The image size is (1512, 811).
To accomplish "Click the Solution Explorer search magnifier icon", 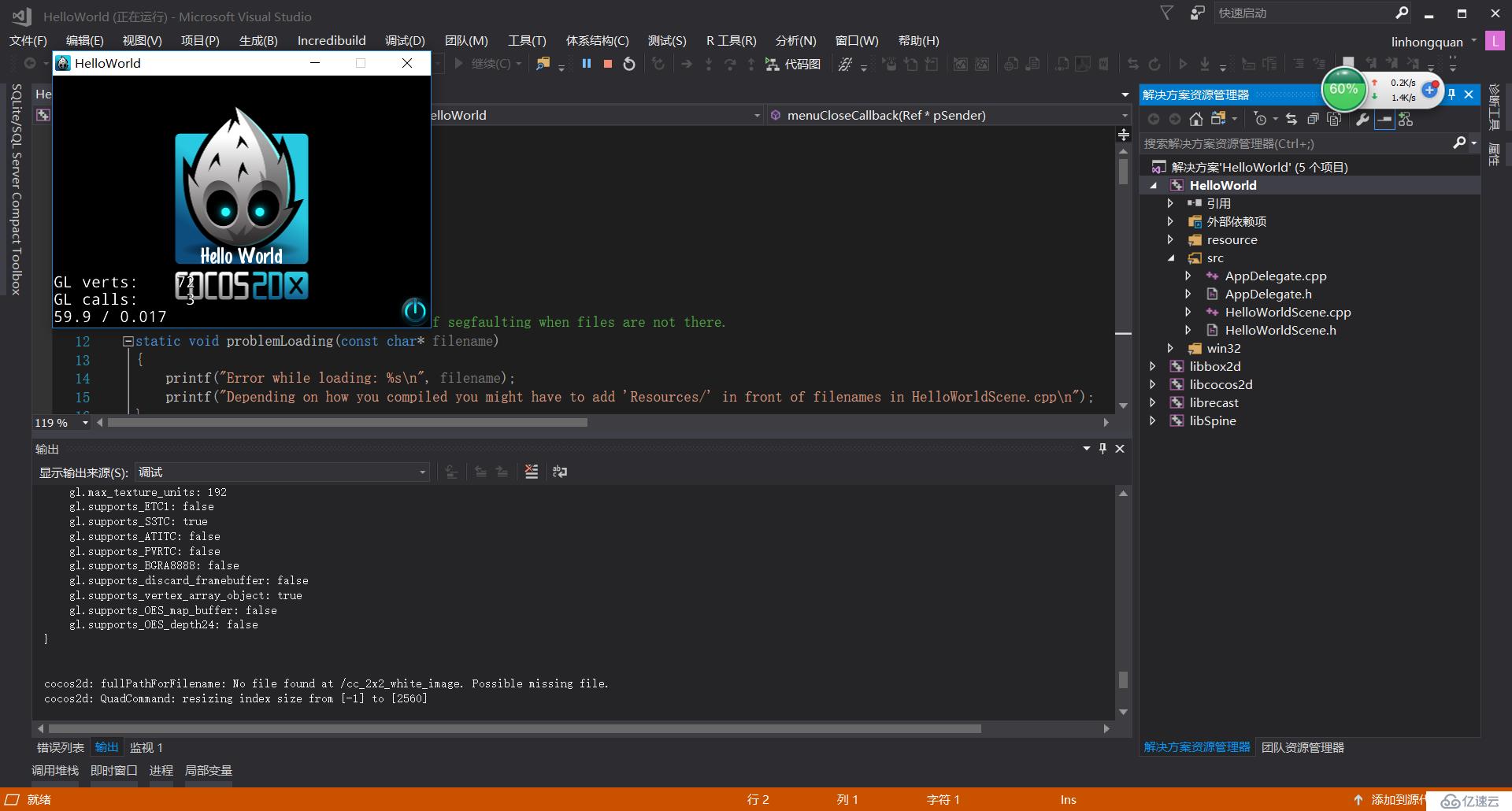I will click(1459, 143).
